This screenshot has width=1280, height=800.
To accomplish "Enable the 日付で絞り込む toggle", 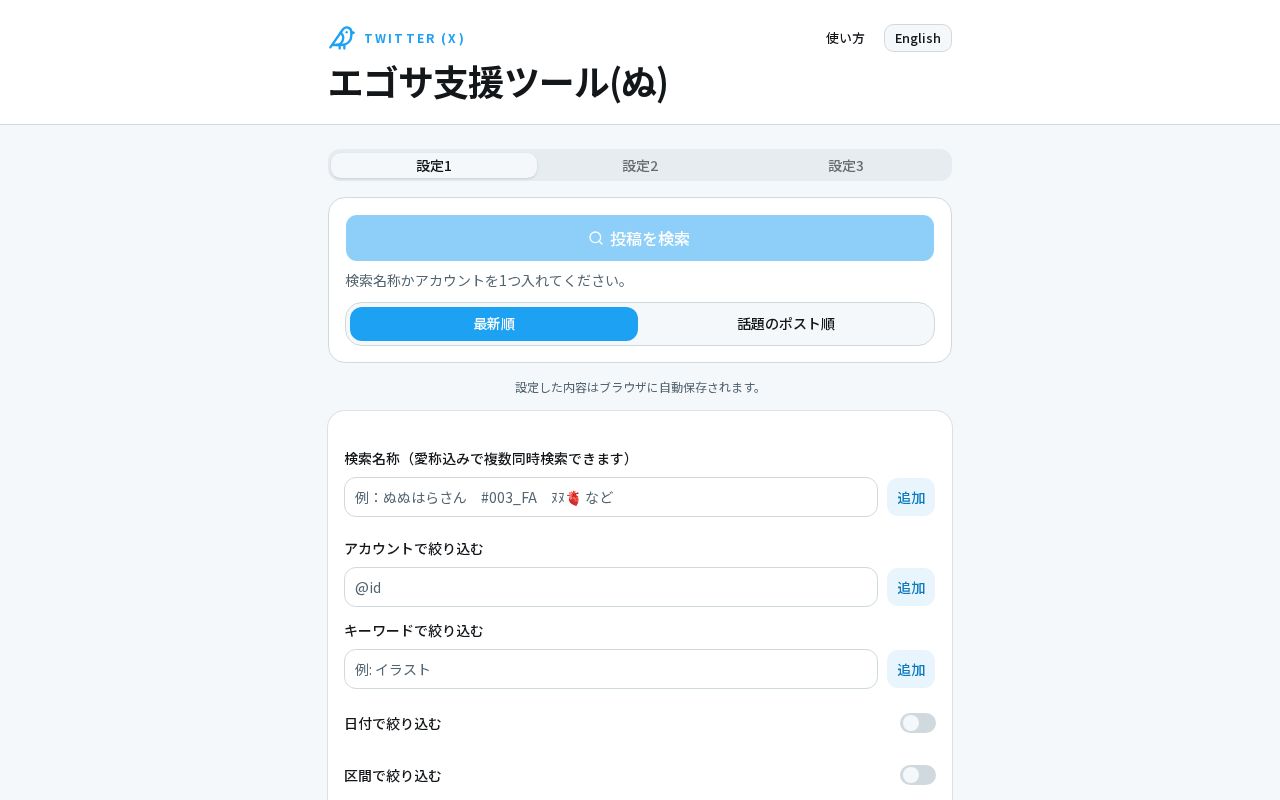I will (918, 723).
